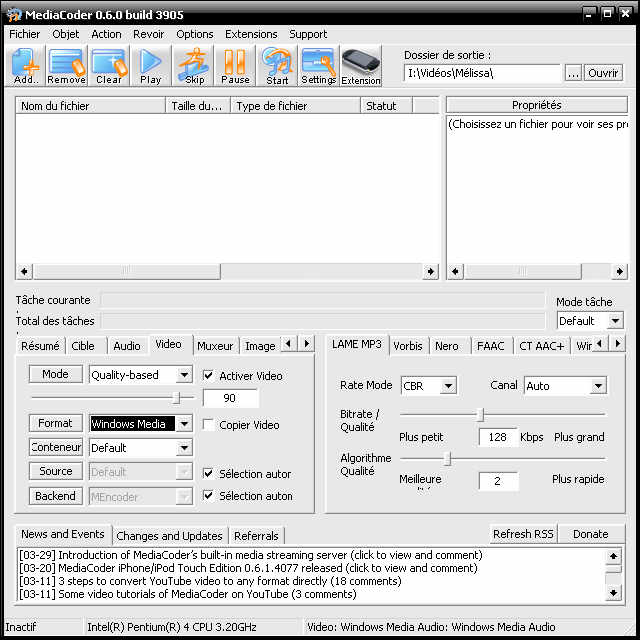Open Settings from the toolbar

[x=318, y=66]
